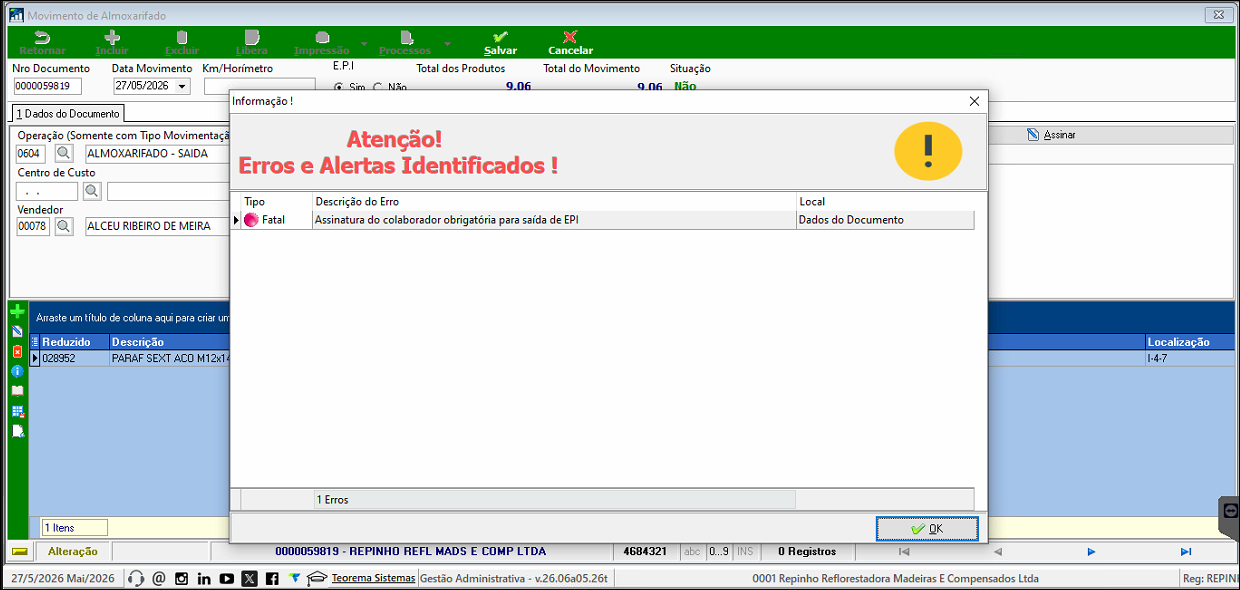Click the green plus add item icon
Screen dimensions: 1240x590
click(x=17, y=312)
